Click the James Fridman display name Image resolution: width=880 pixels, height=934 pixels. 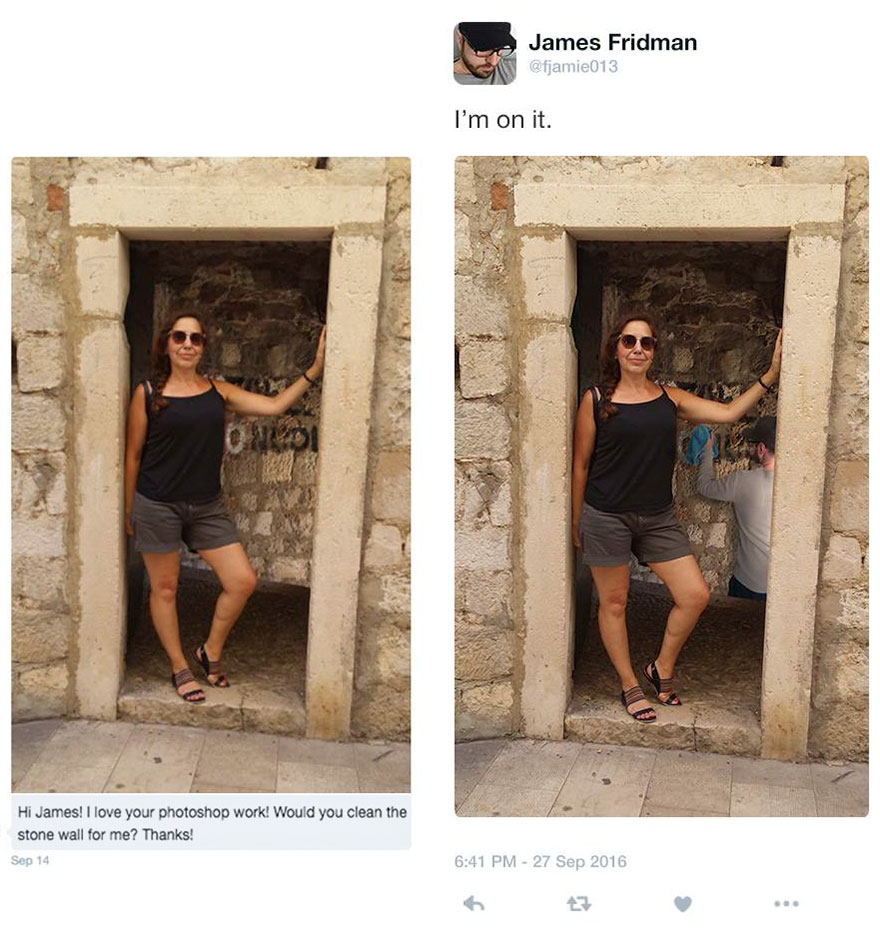pyautogui.click(x=612, y=42)
